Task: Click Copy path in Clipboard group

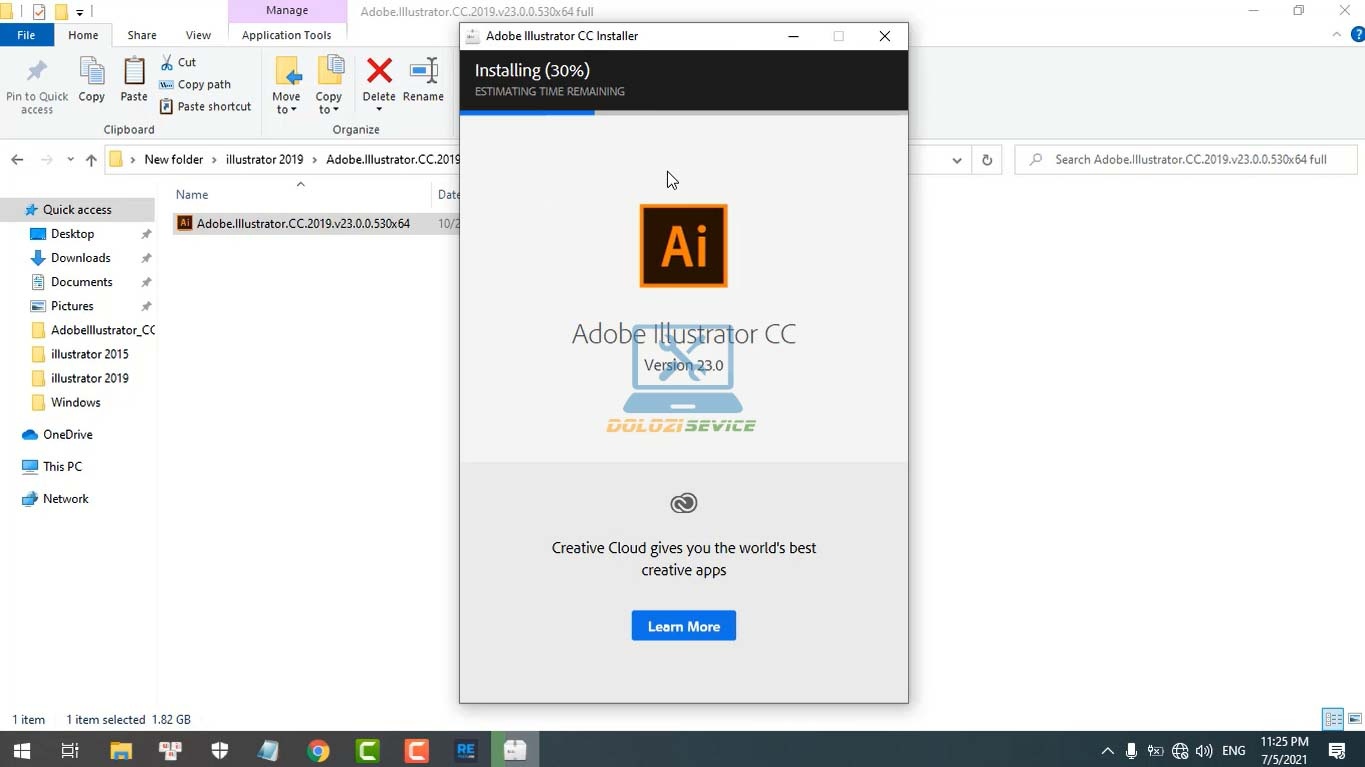Action: pyautogui.click(x=203, y=85)
